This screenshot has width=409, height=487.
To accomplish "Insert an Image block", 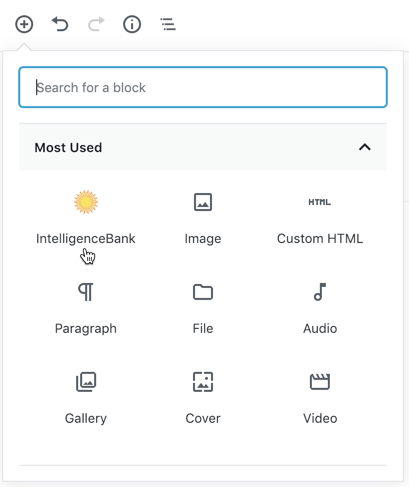I will click(203, 215).
